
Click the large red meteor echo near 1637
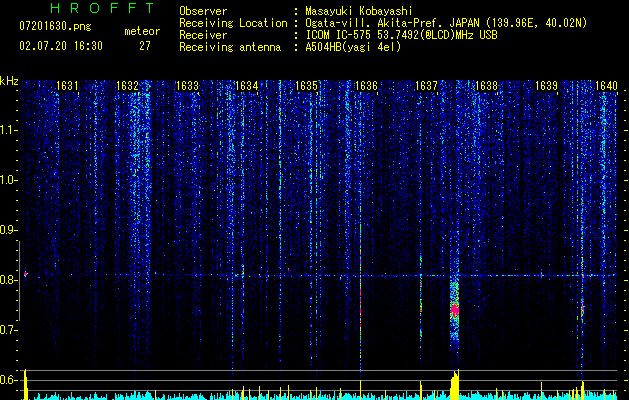coord(455,309)
